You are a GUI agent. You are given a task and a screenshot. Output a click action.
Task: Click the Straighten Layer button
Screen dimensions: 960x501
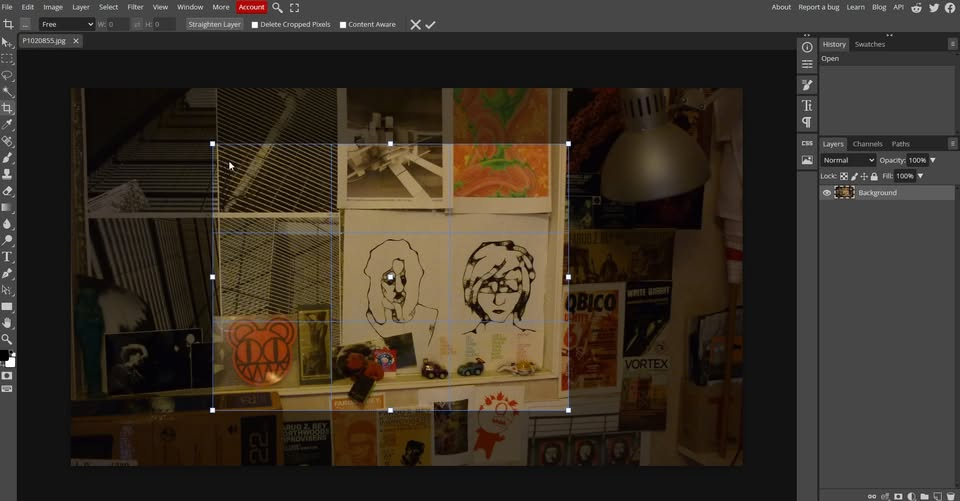[214, 24]
